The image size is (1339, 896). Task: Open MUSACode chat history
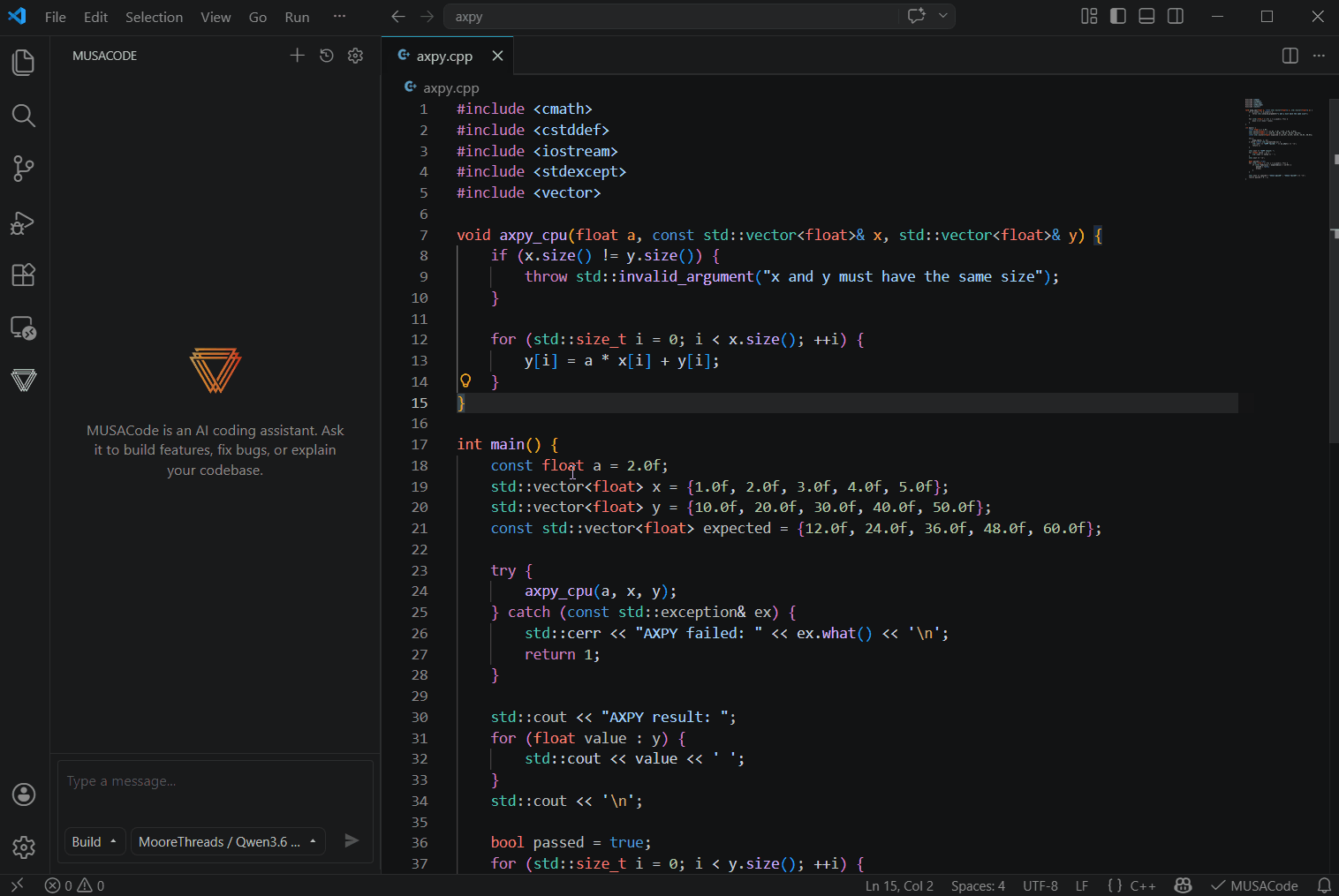pos(327,56)
